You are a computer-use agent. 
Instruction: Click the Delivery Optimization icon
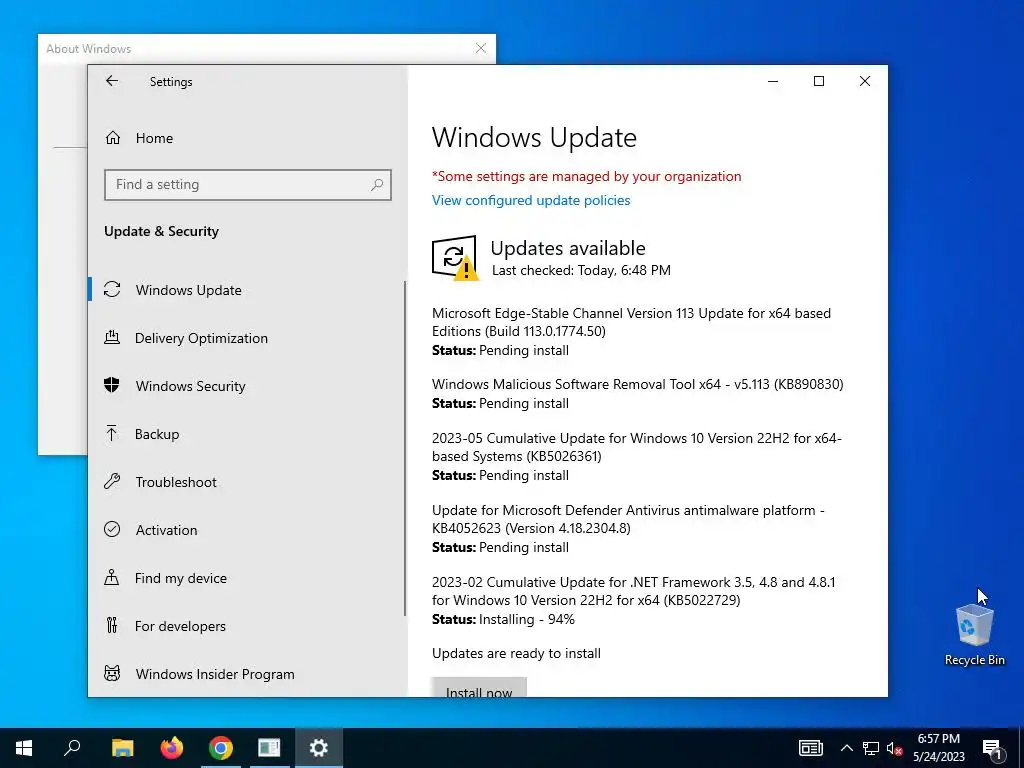[112, 338]
